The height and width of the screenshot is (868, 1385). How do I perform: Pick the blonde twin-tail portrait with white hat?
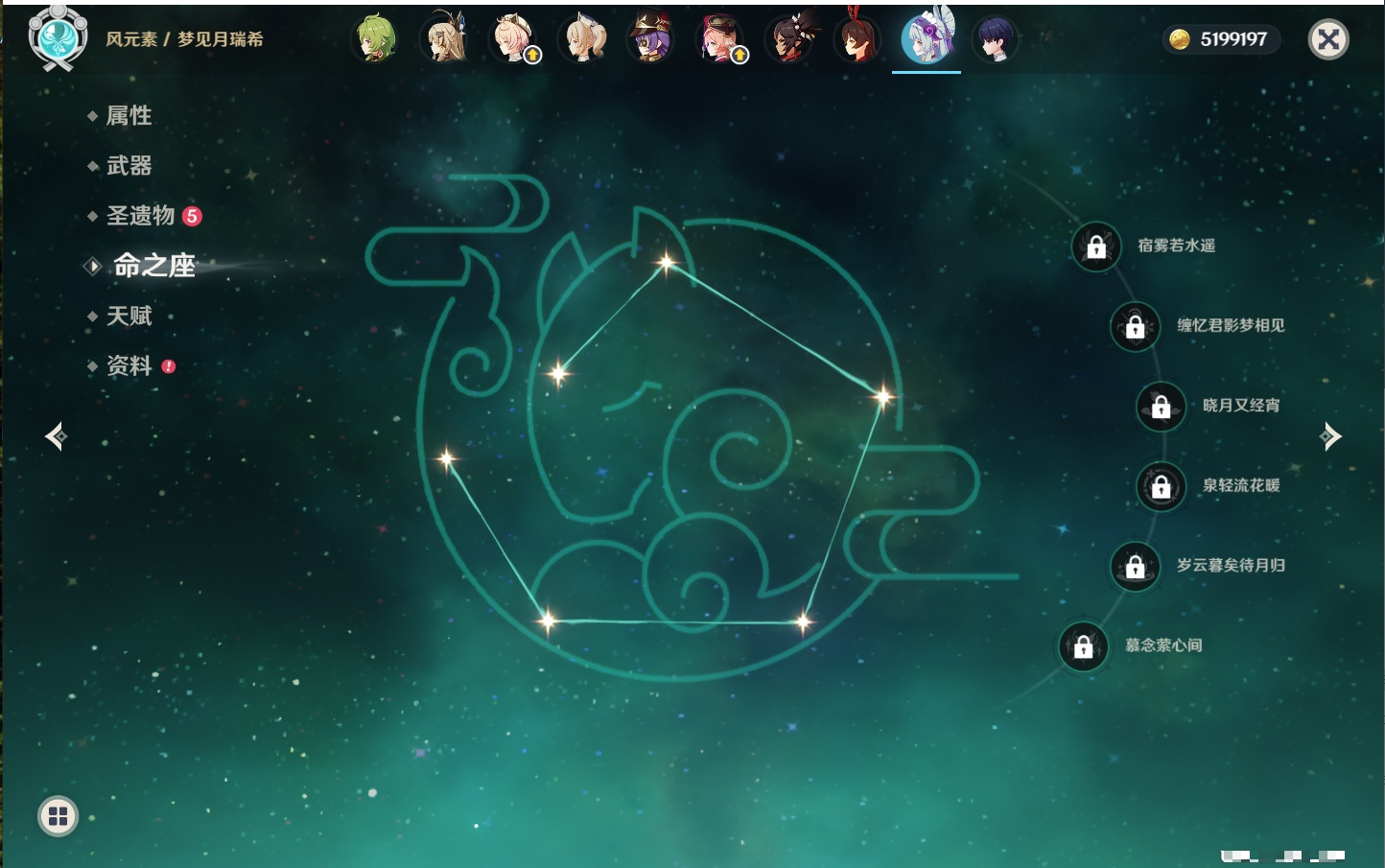(x=583, y=39)
